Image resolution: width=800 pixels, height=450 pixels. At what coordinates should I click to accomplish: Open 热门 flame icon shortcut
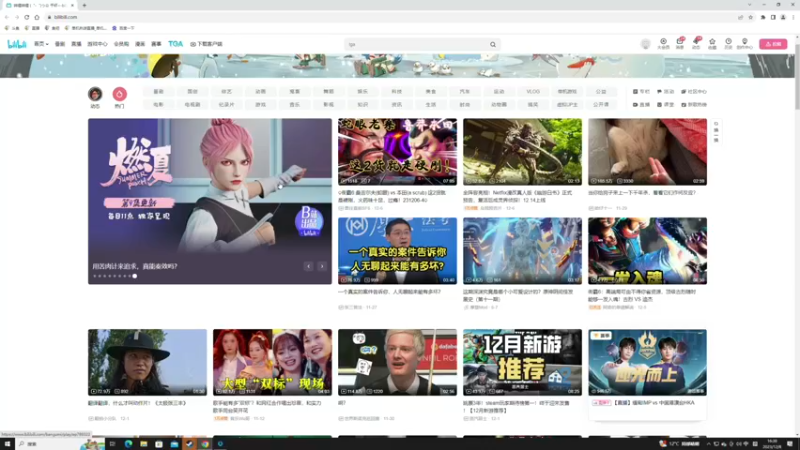(x=119, y=97)
